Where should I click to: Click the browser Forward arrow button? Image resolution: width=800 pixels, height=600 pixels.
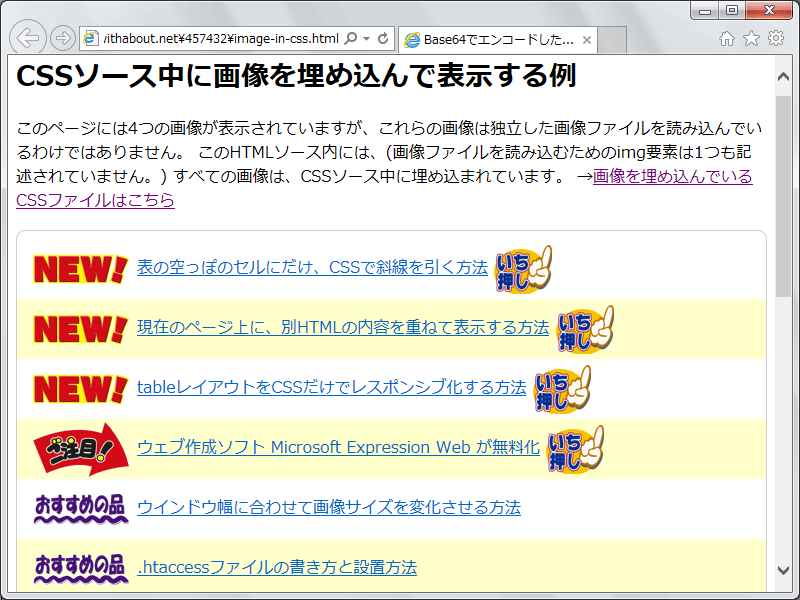click(x=62, y=39)
